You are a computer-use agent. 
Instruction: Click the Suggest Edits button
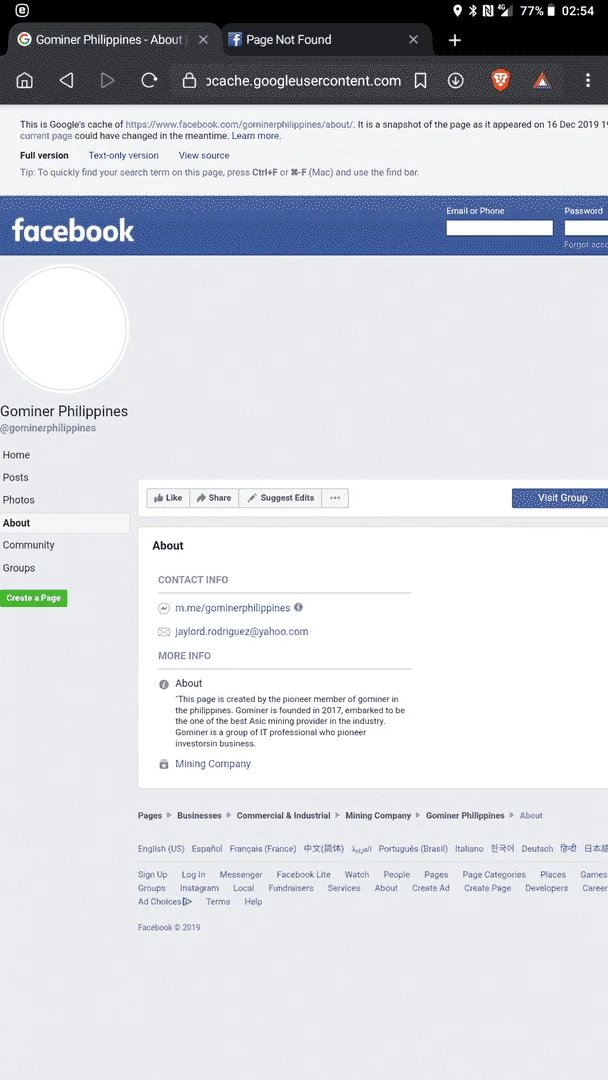coord(280,498)
